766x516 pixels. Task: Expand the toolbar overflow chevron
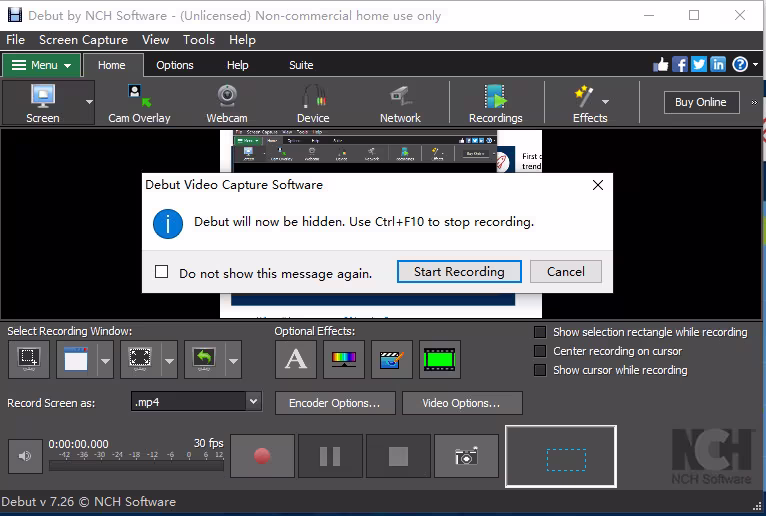click(754, 102)
